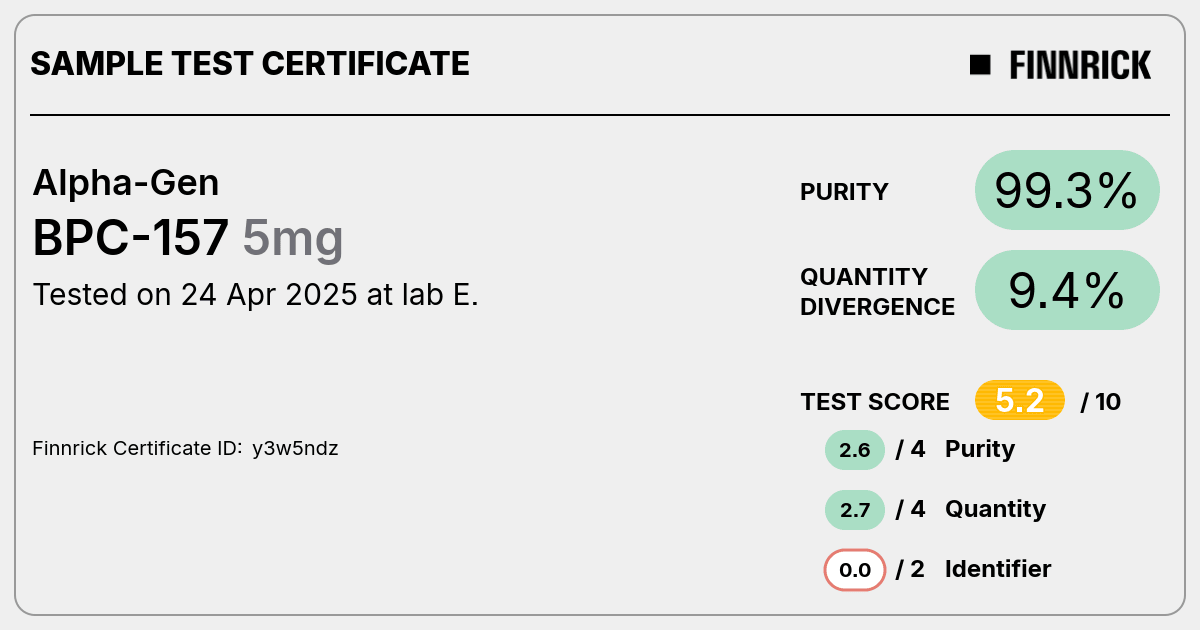Click the yellow 5.2 test score badge
1200x630 pixels.
coord(1020,401)
